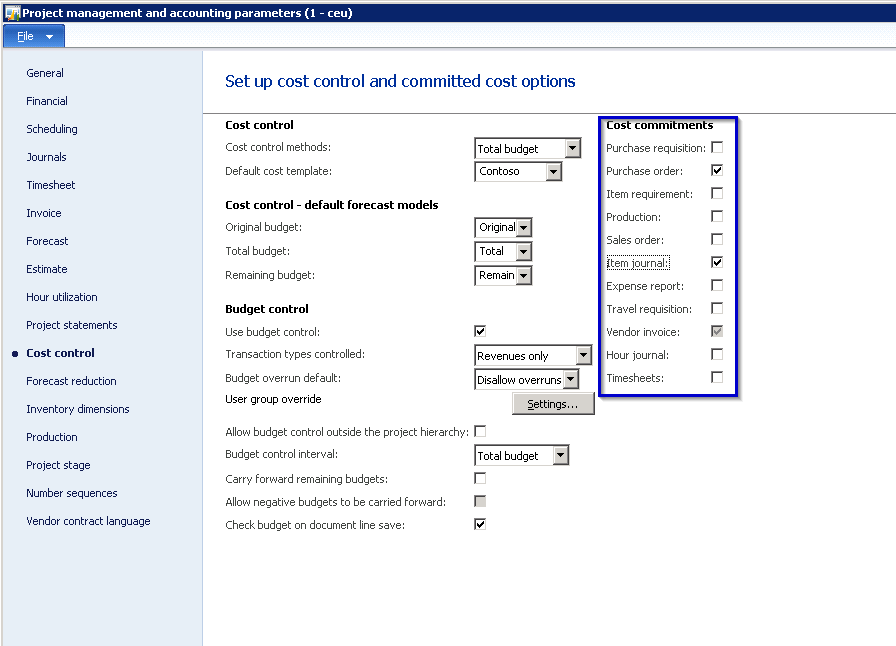Switch to Forecast reduction section
Viewport: 896px width, 646px height.
[x=71, y=381]
